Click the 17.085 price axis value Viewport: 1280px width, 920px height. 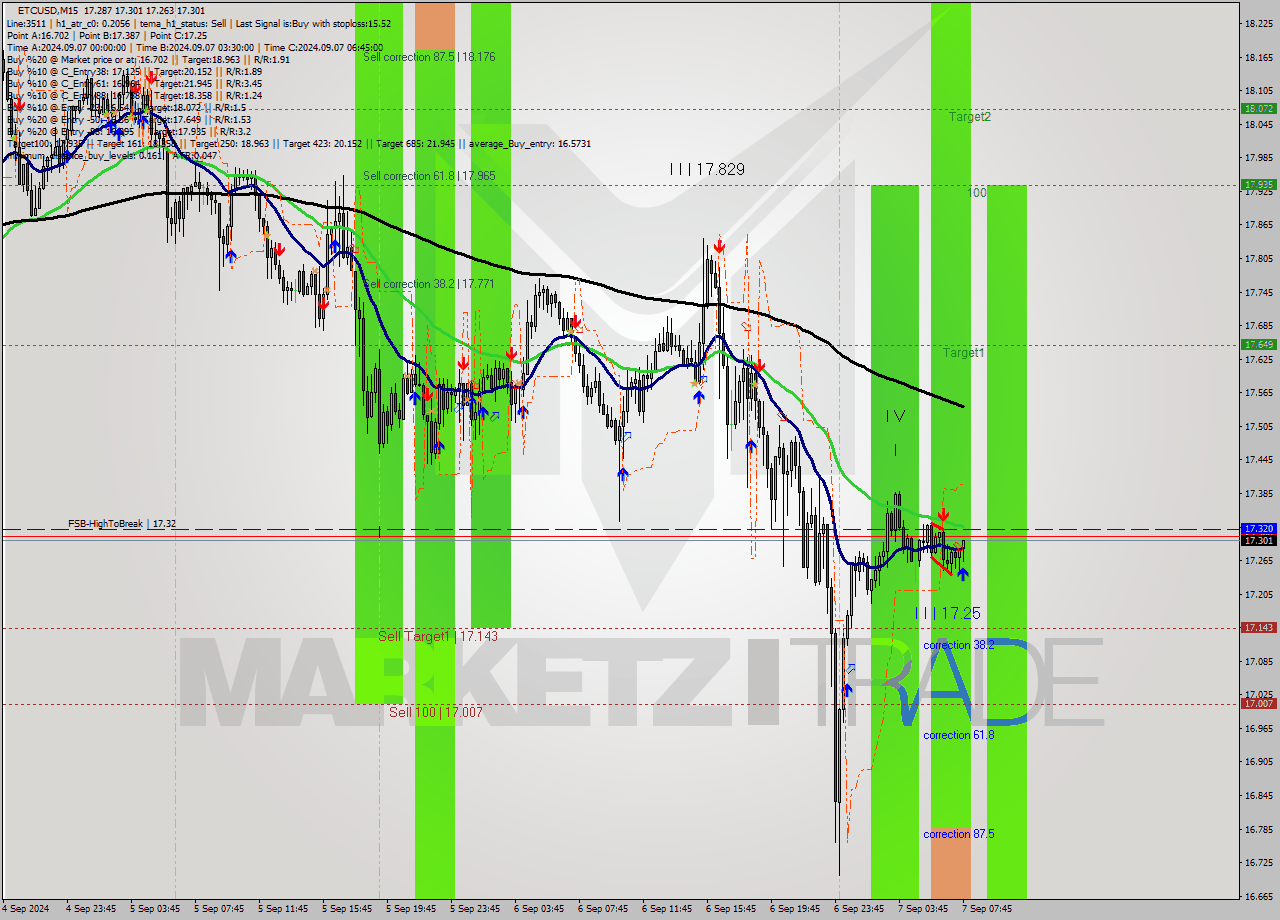[1258, 661]
